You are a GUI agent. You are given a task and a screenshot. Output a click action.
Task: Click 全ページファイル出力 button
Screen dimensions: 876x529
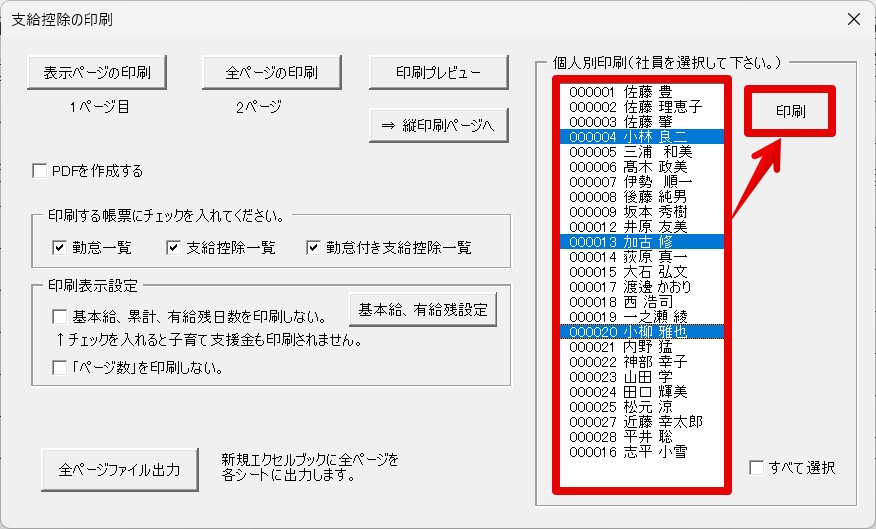[x=120, y=470]
